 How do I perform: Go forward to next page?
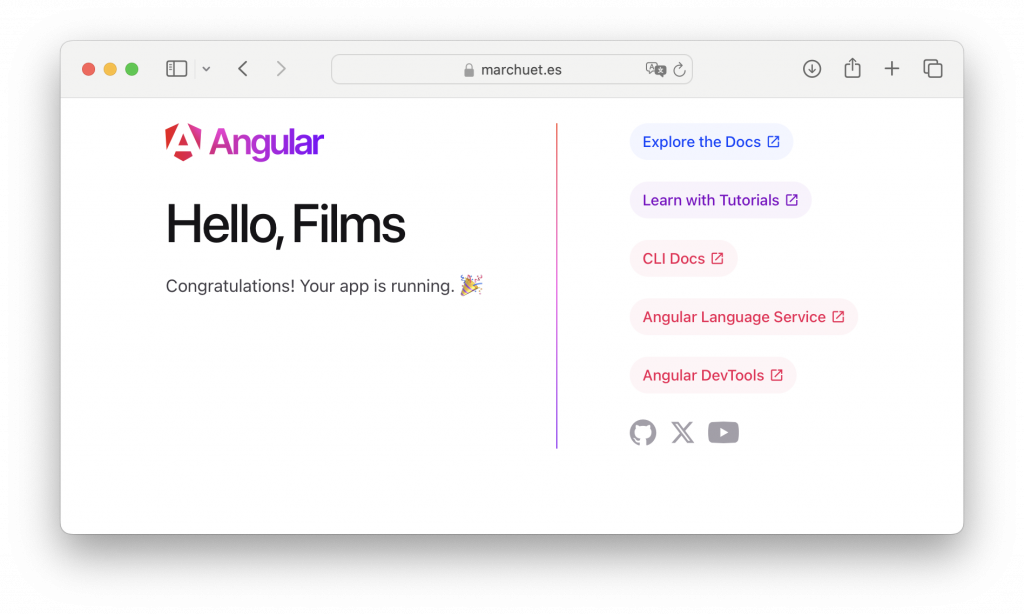click(281, 69)
